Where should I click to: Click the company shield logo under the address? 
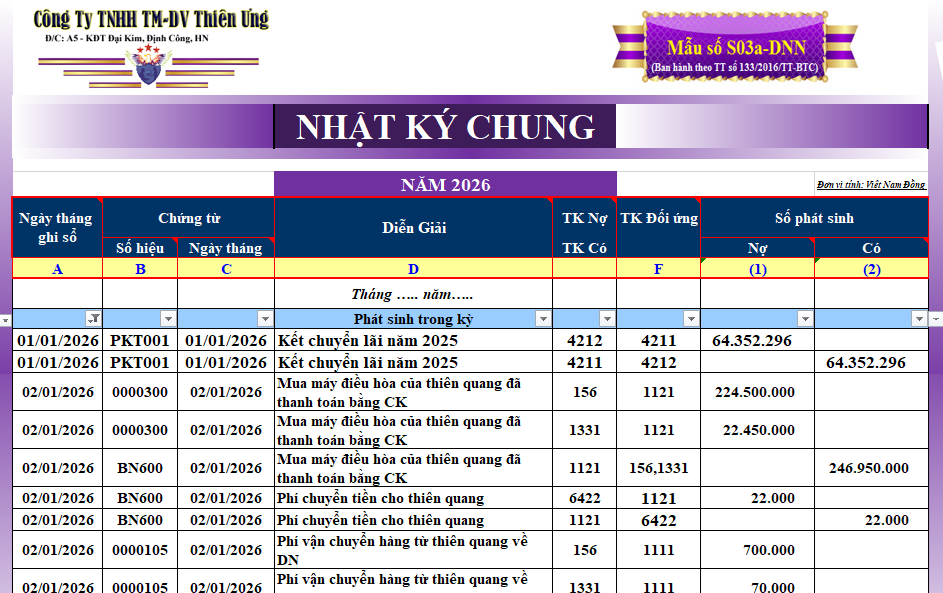pos(148,65)
